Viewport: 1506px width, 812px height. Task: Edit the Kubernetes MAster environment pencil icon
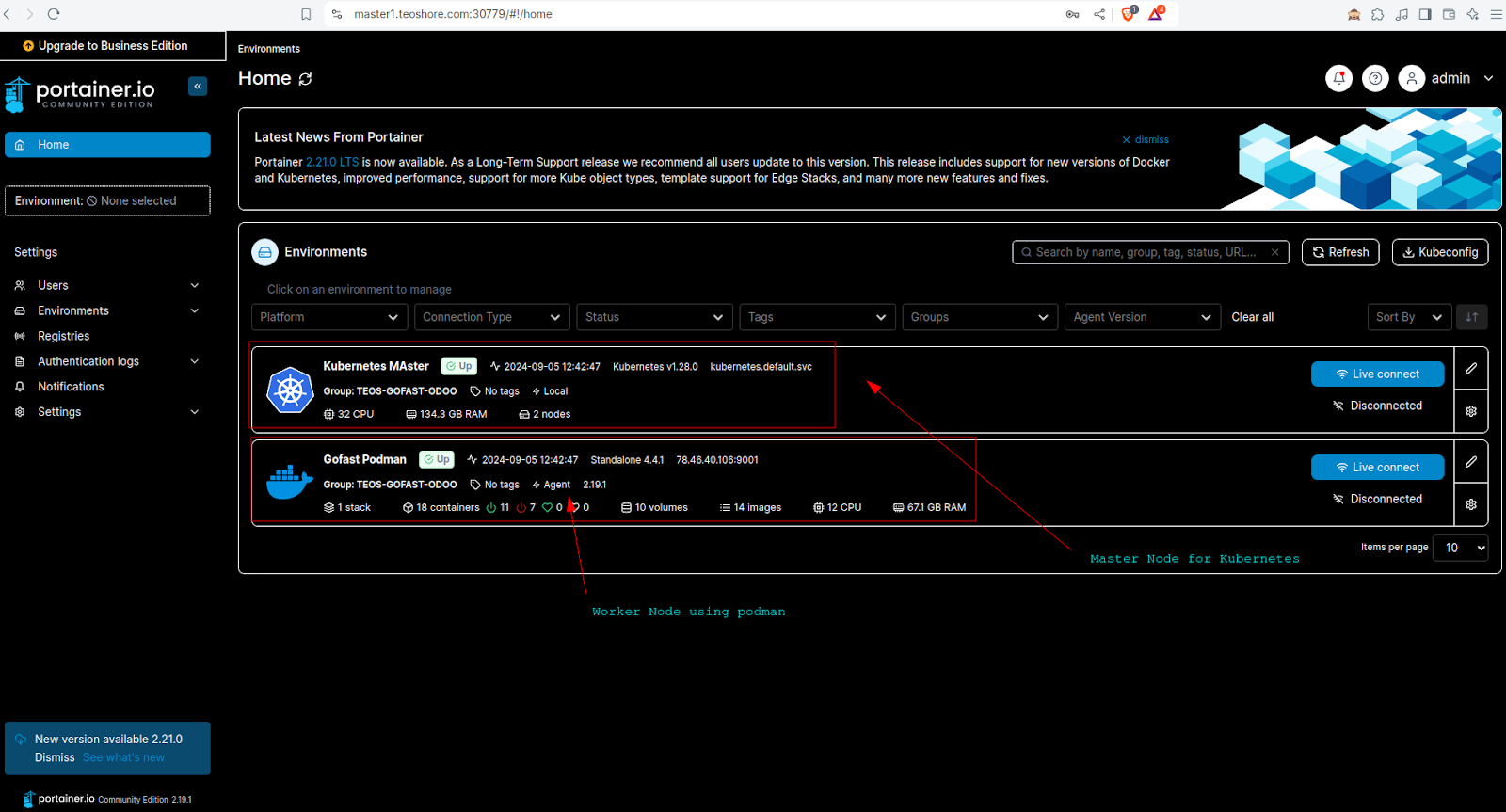tap(1471, 369)
